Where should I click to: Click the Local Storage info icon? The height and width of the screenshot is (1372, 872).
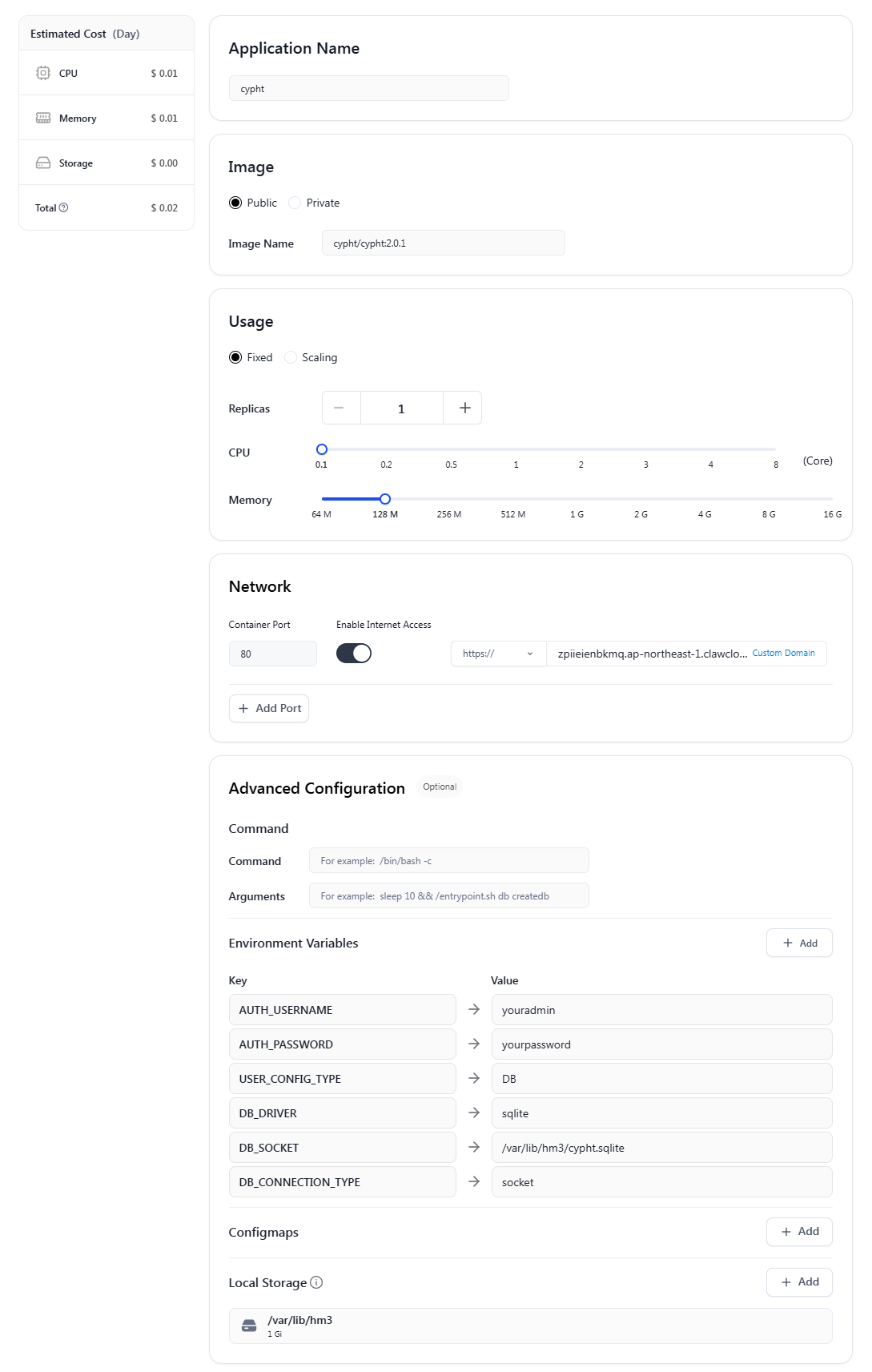pos(316,1282)
